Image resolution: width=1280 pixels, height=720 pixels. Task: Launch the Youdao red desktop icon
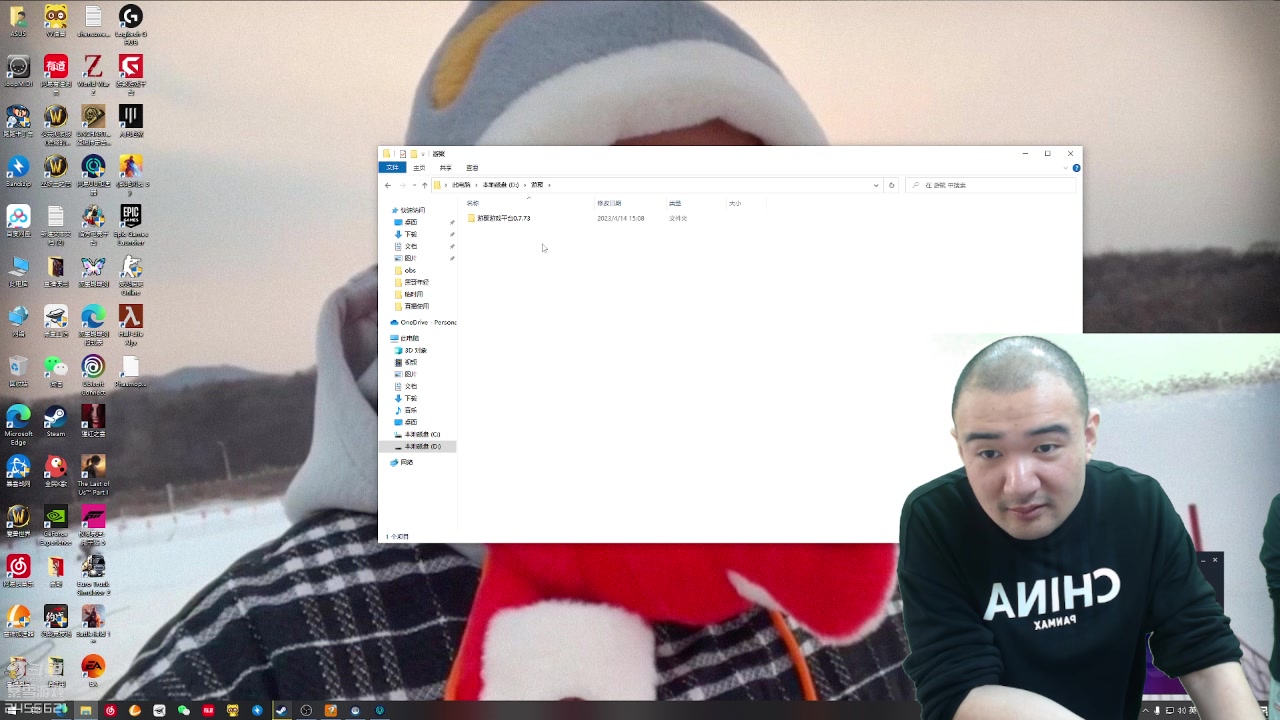55,75
